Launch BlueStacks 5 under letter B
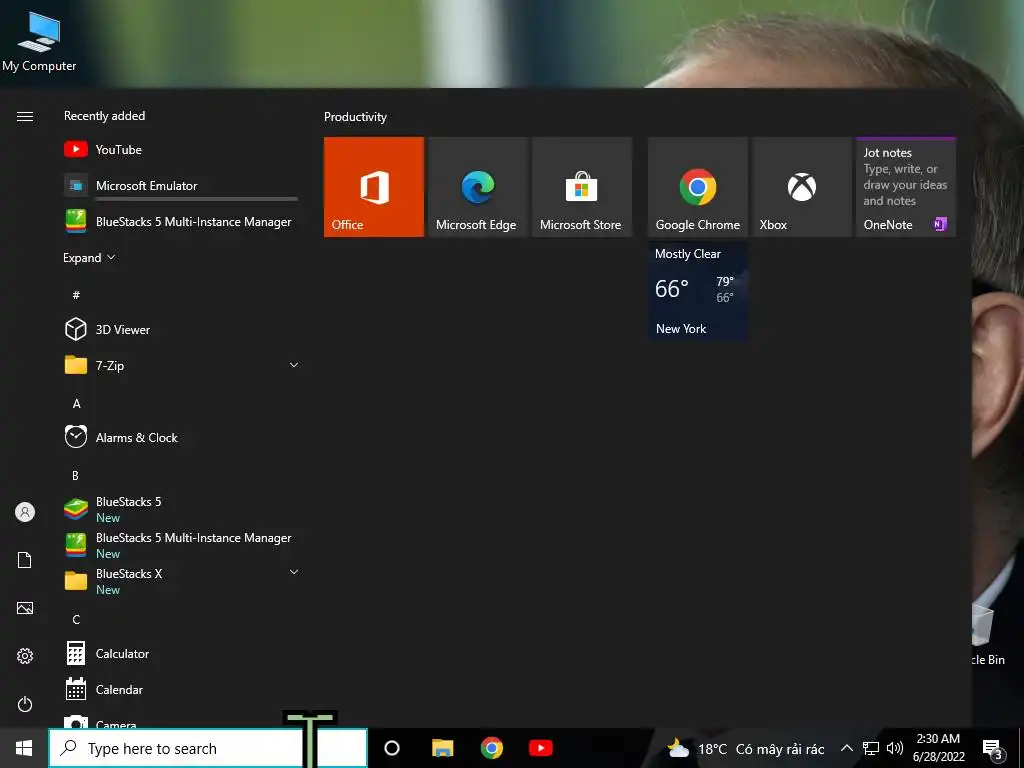The width and height of the screenshot is (1024, 768). click(x=182, y=509)
